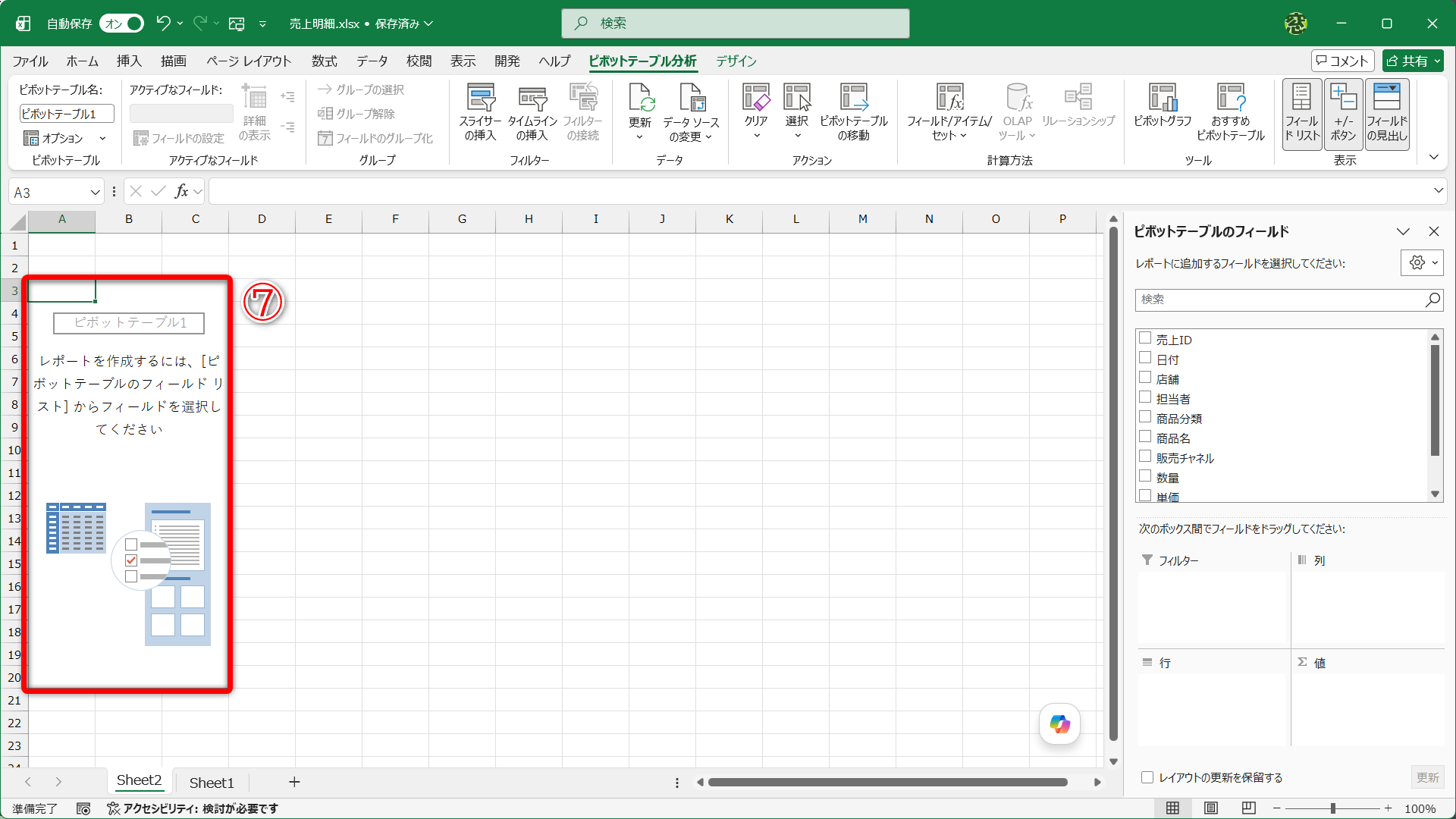
Task: Click the 更新 button in fields pane
Action: point(1427,777)
